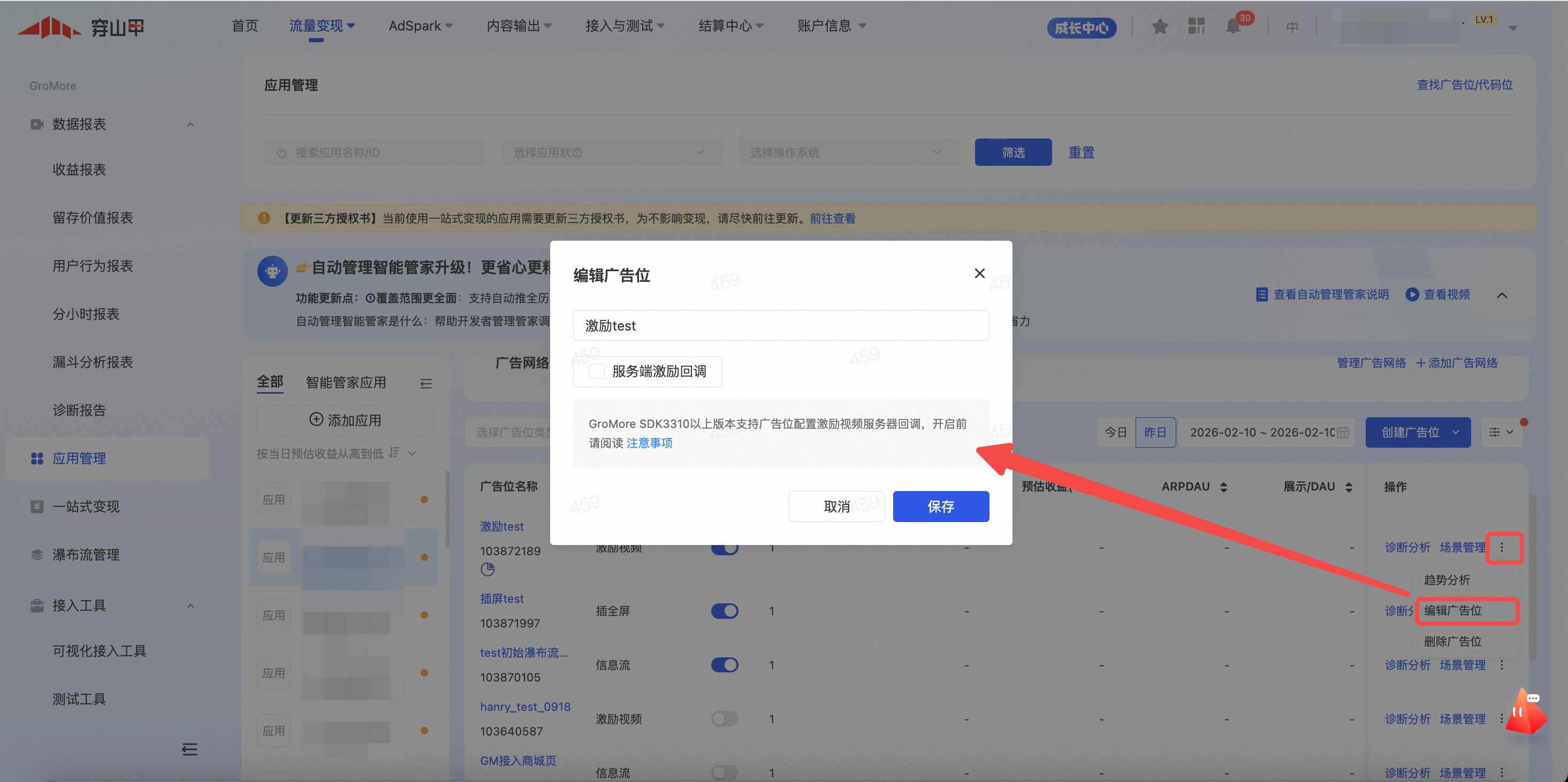Click the ad slot name input field
1568x782 pixels.
coord(780,326)
